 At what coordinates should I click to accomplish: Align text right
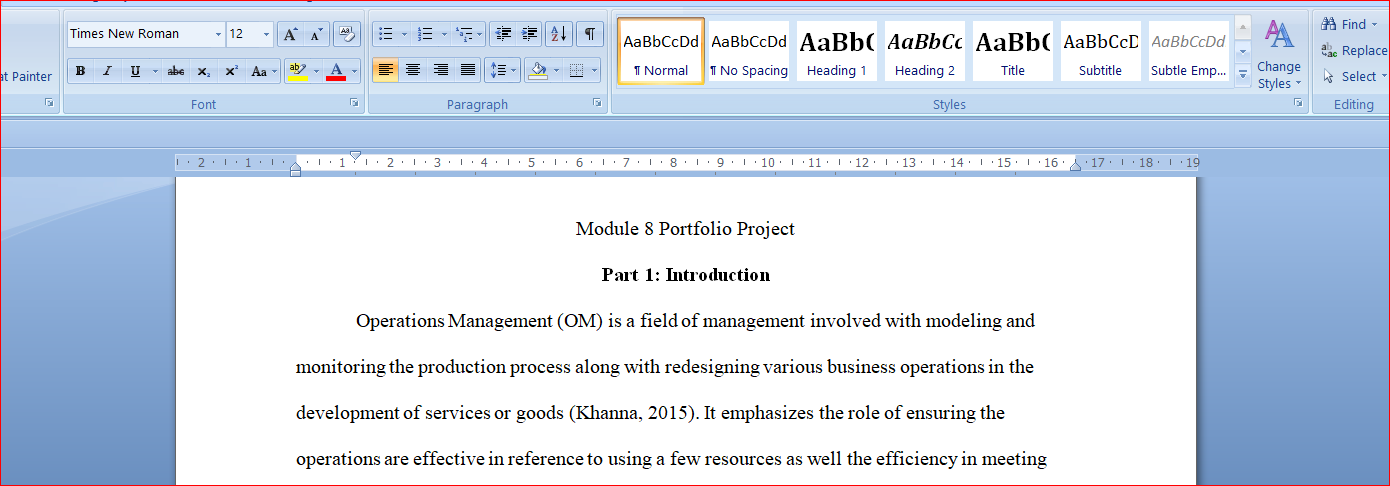(440, 71)
